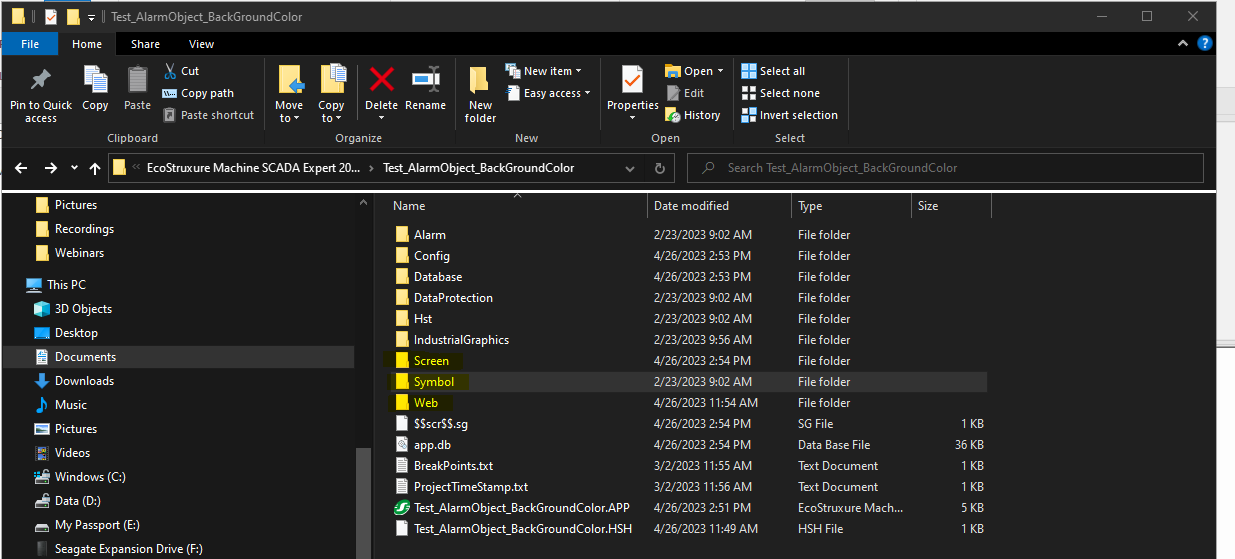
Task: Open the Webinars folder in navigation pane
Action: point(79,253)
